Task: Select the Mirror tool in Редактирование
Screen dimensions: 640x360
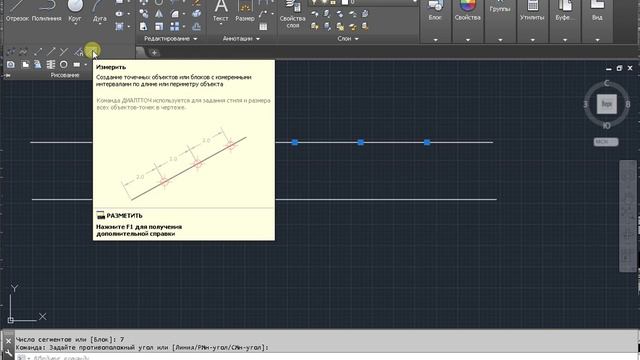Action: [x=159, y=13]
